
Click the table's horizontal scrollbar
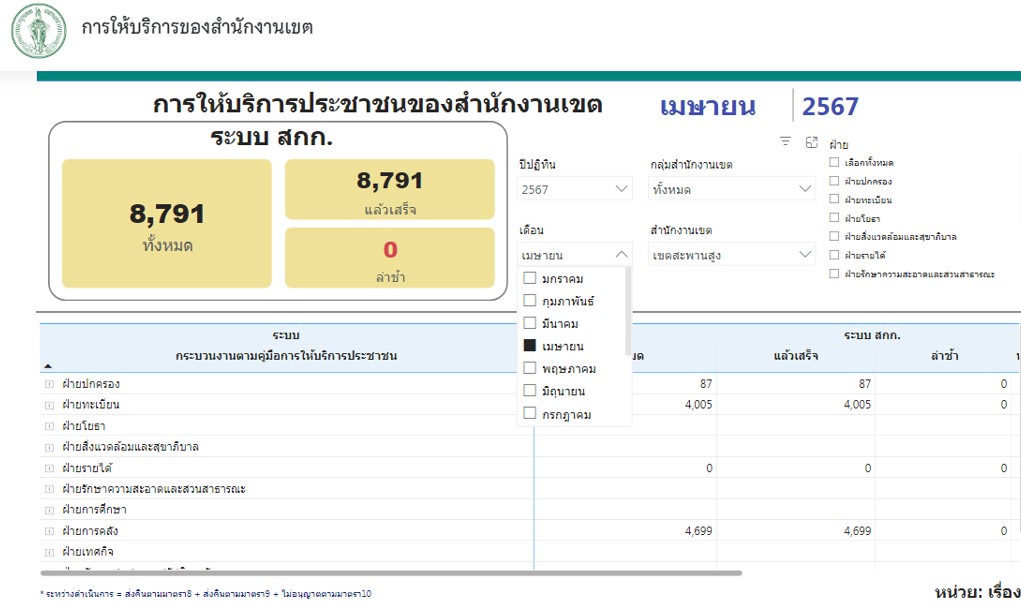click(390, 573)
